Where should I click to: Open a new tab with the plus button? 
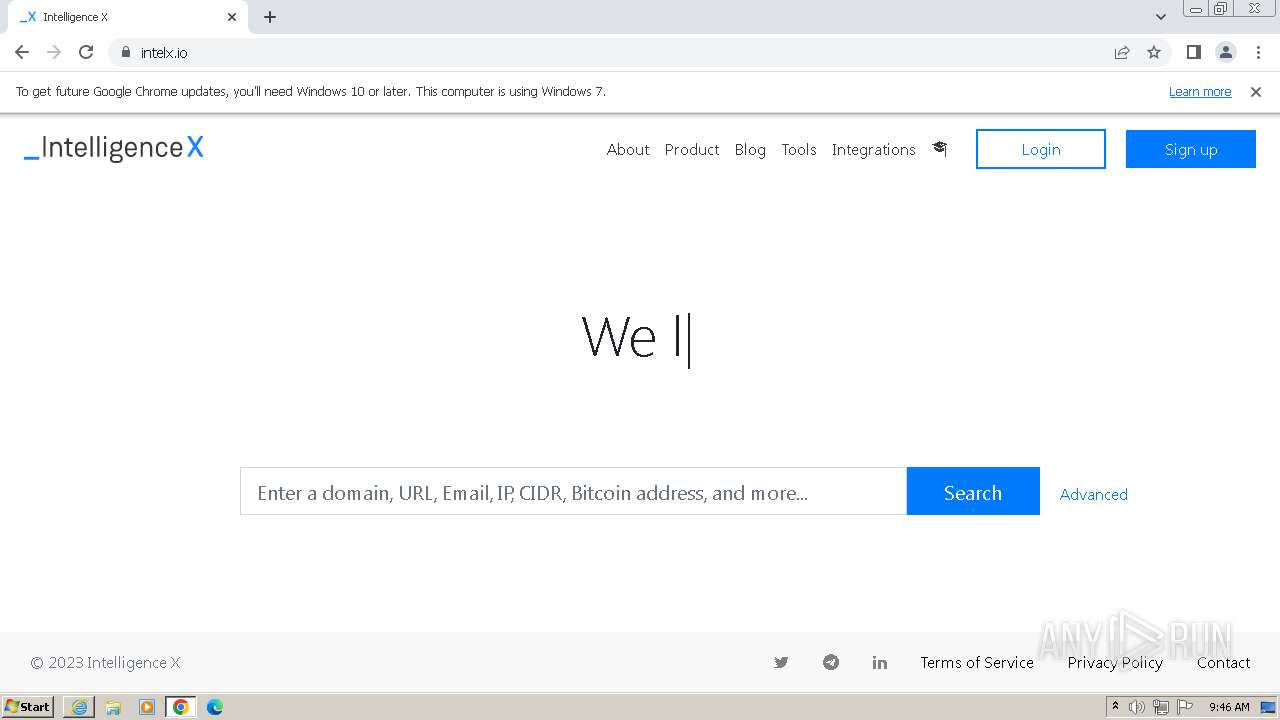pos(270,17)
